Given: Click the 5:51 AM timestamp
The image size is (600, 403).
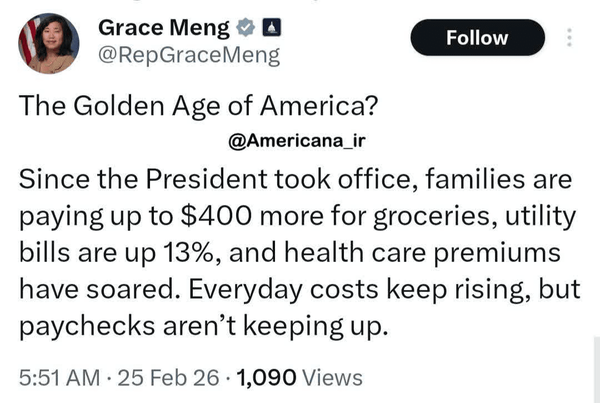Looking at the screenshot, I should [x=56, y=377].
